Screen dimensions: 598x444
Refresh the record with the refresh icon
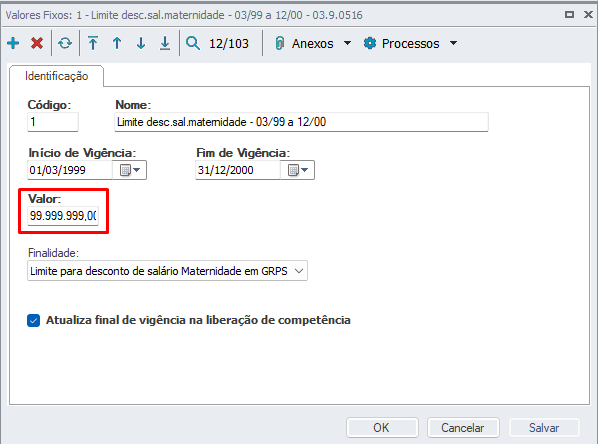coord(65,43)
